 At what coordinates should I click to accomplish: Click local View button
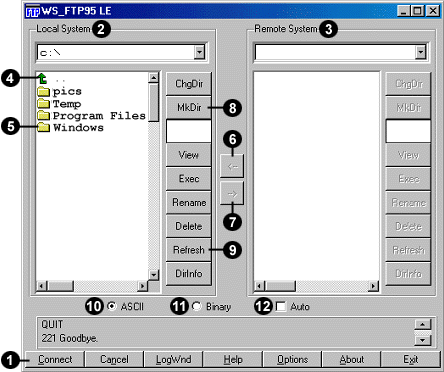[x=189, y=155]
